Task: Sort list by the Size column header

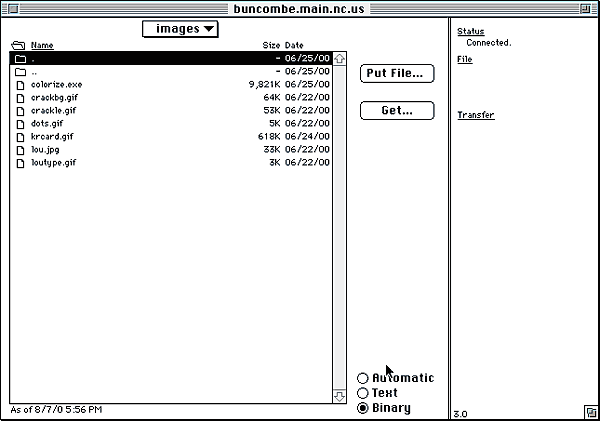Action: pos(271,46)
